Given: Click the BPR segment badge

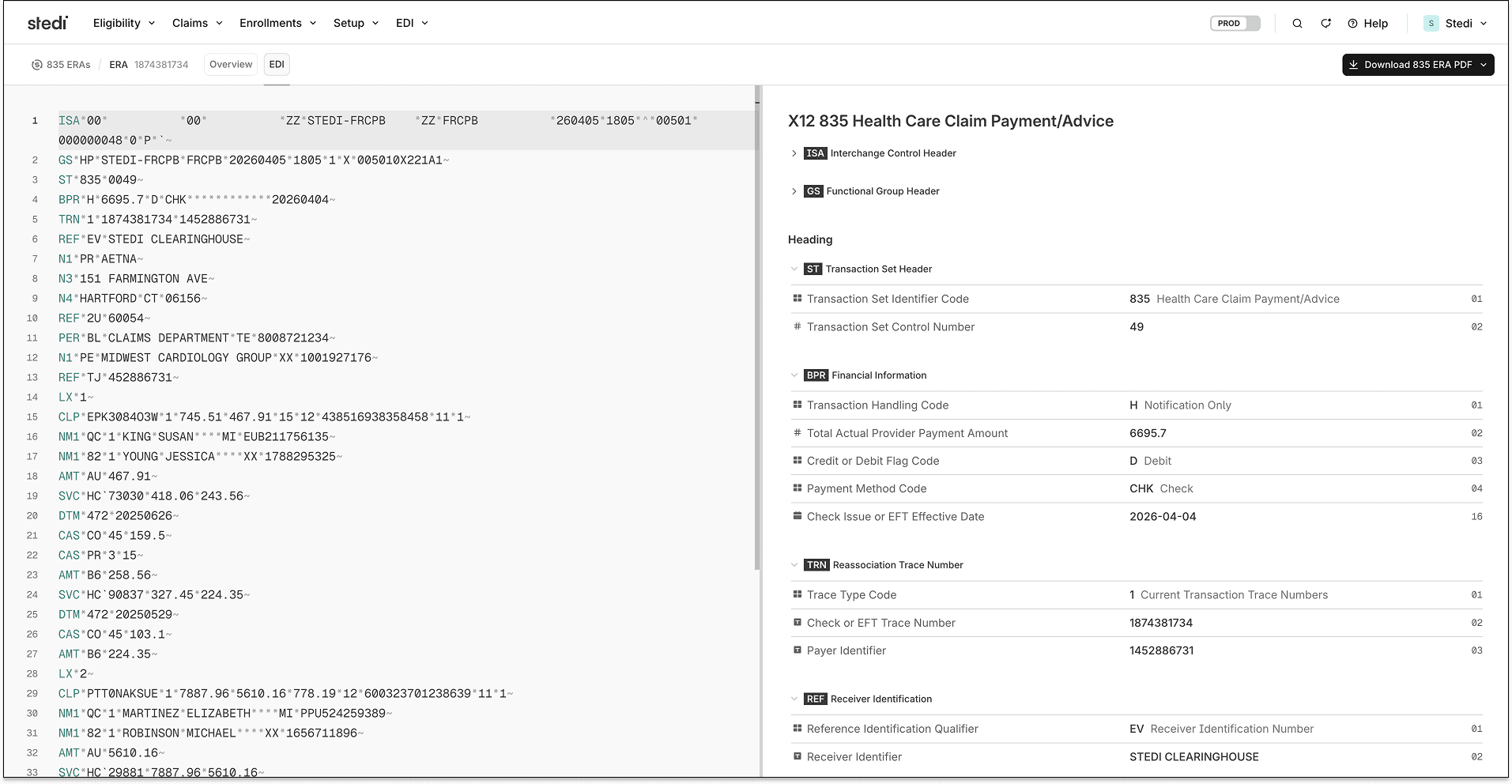Looking at the screenshot, I should tap(816, 375).
